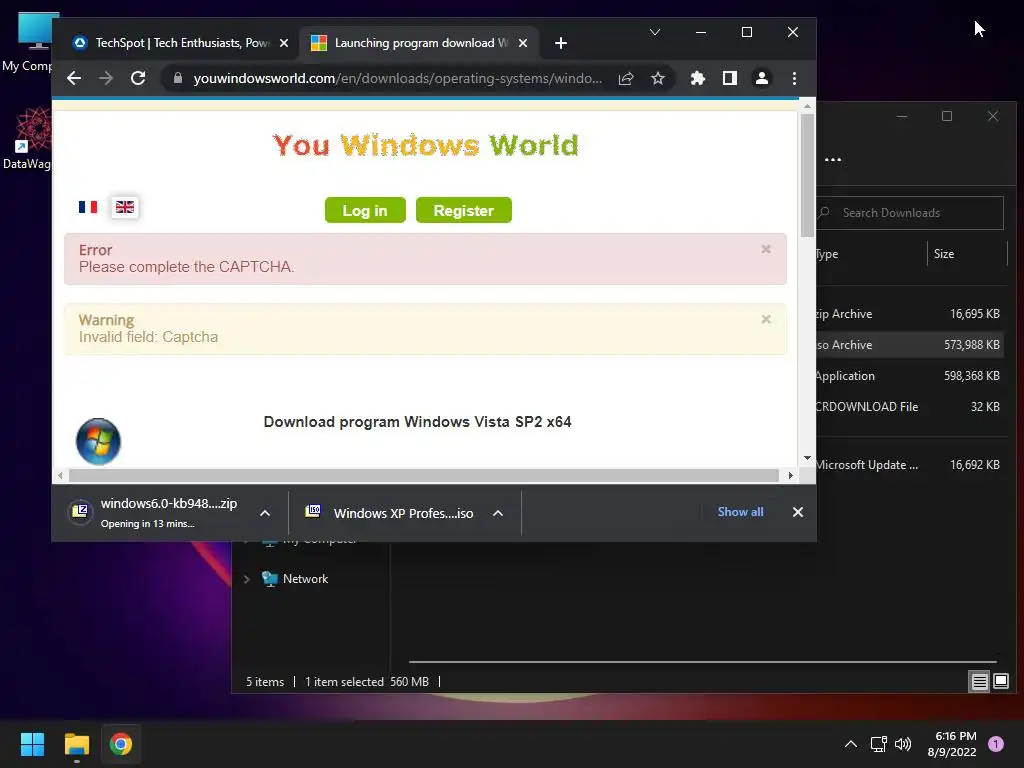Open File Explorer from the taskbar

click(x=76, y=744)
